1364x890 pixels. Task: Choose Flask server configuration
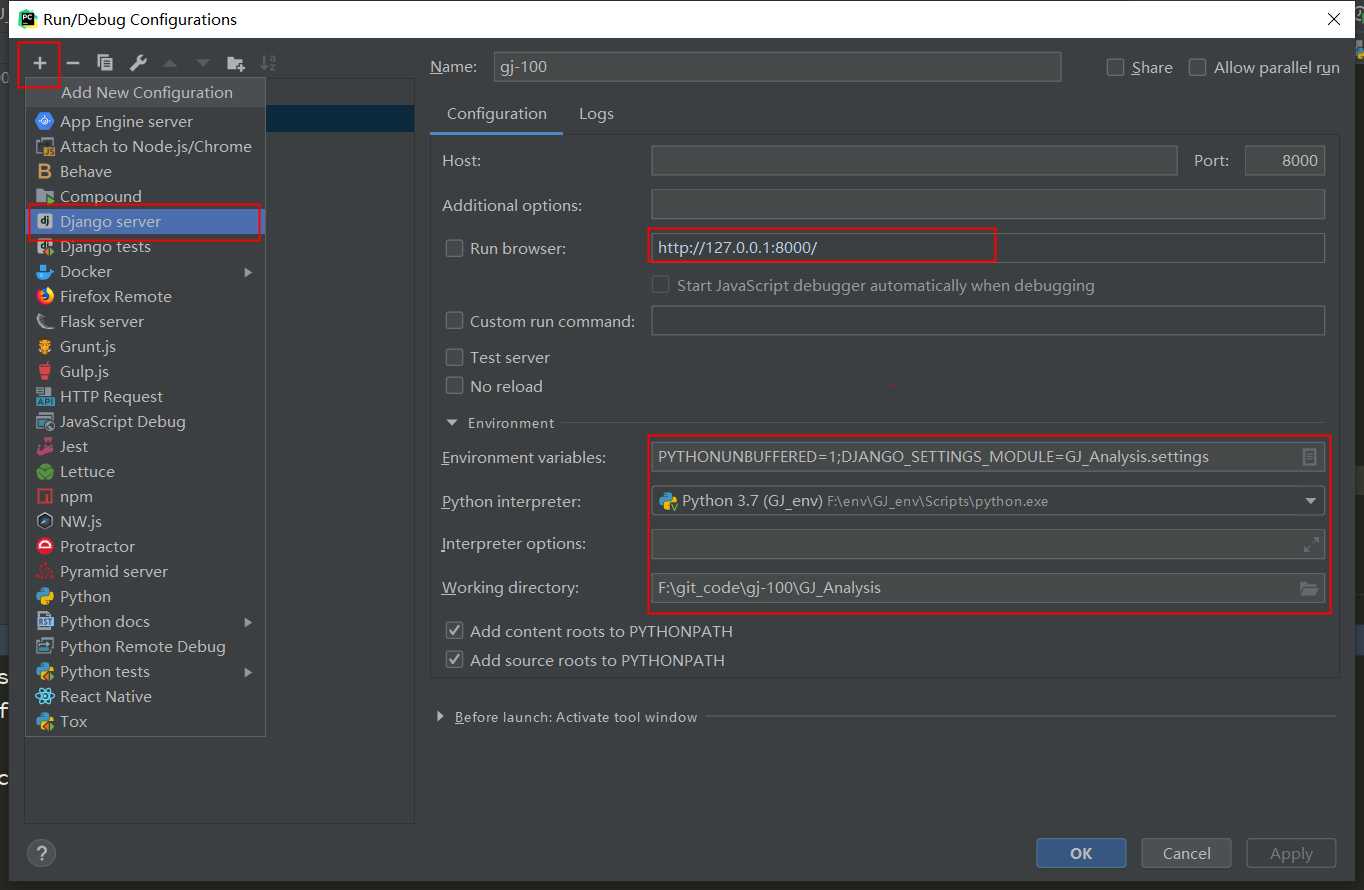pyautogui.click(x=145, y=321)
